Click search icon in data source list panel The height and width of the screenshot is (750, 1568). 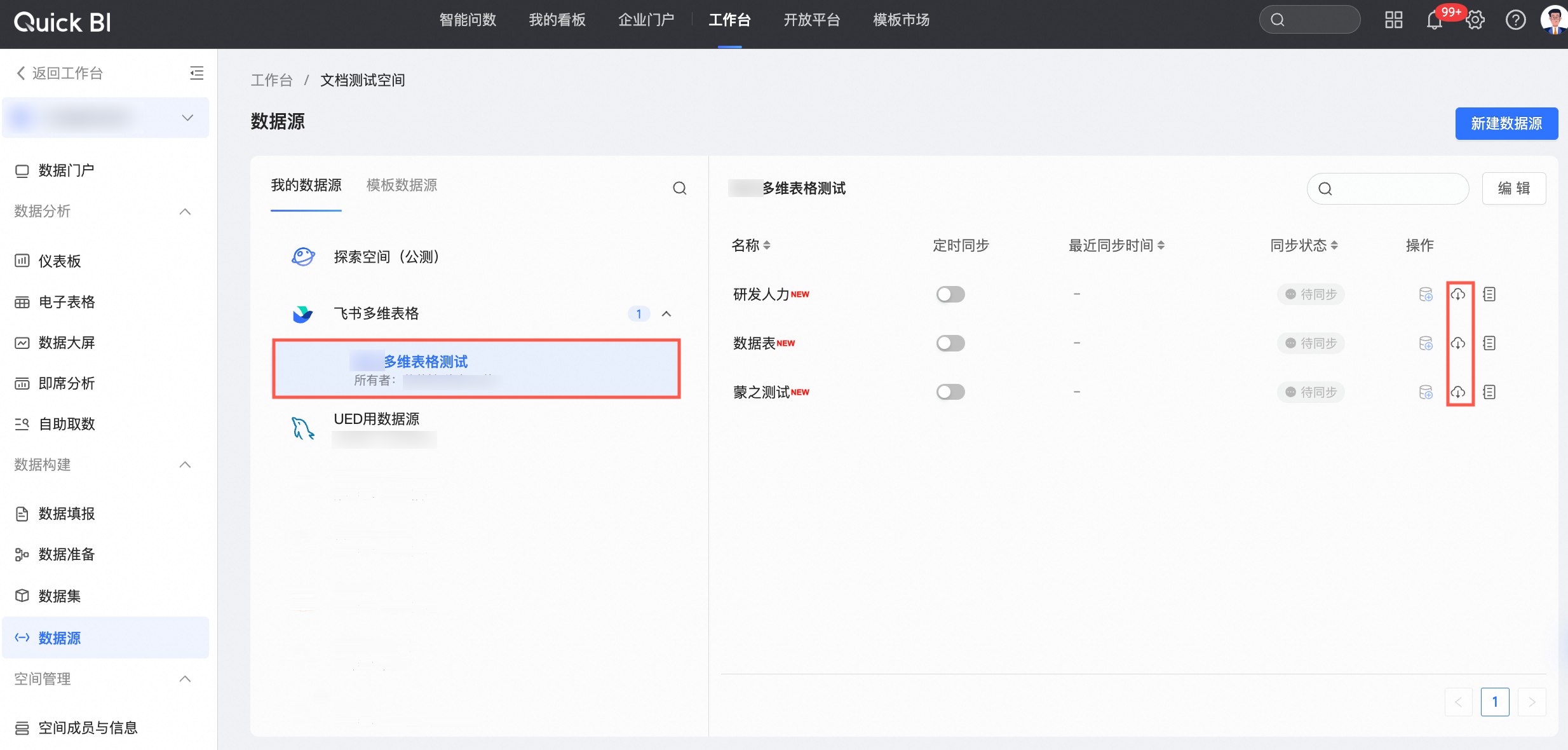click(x=679, y=188)
